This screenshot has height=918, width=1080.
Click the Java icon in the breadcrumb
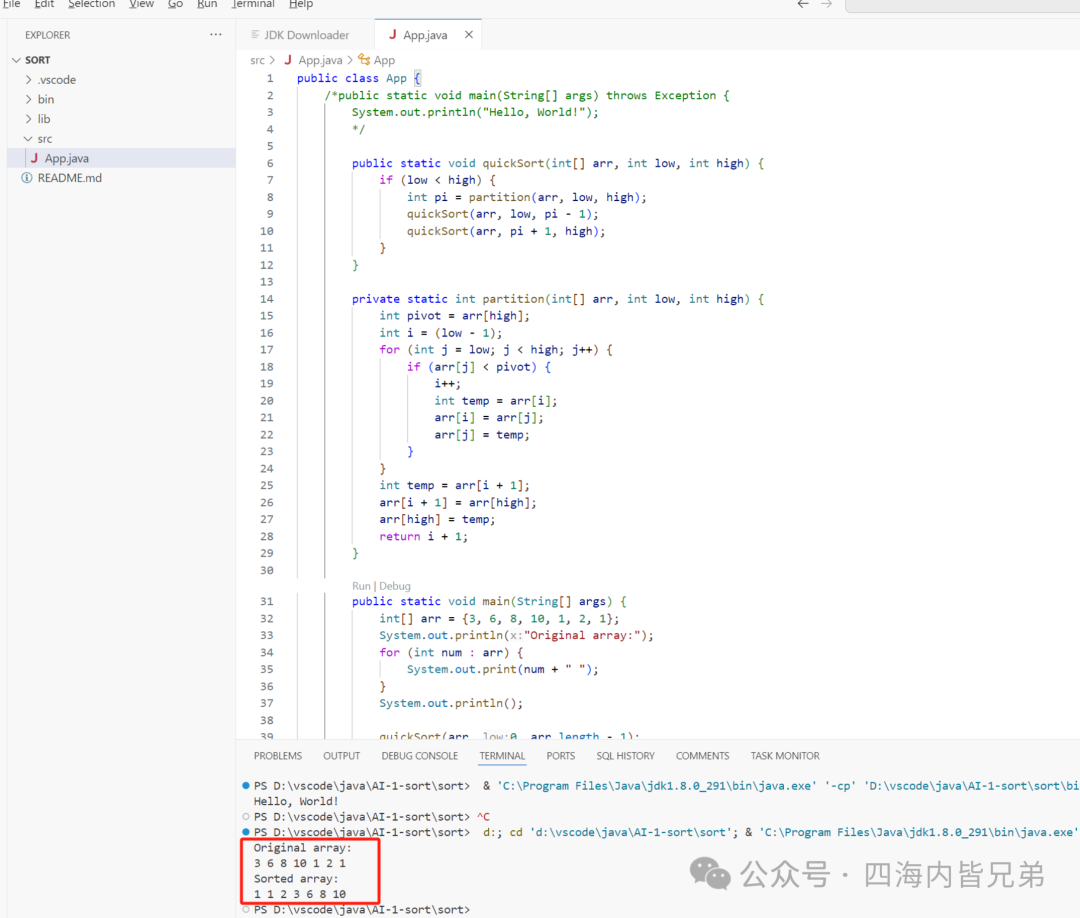pyautogui.click(x=288, y=60)
